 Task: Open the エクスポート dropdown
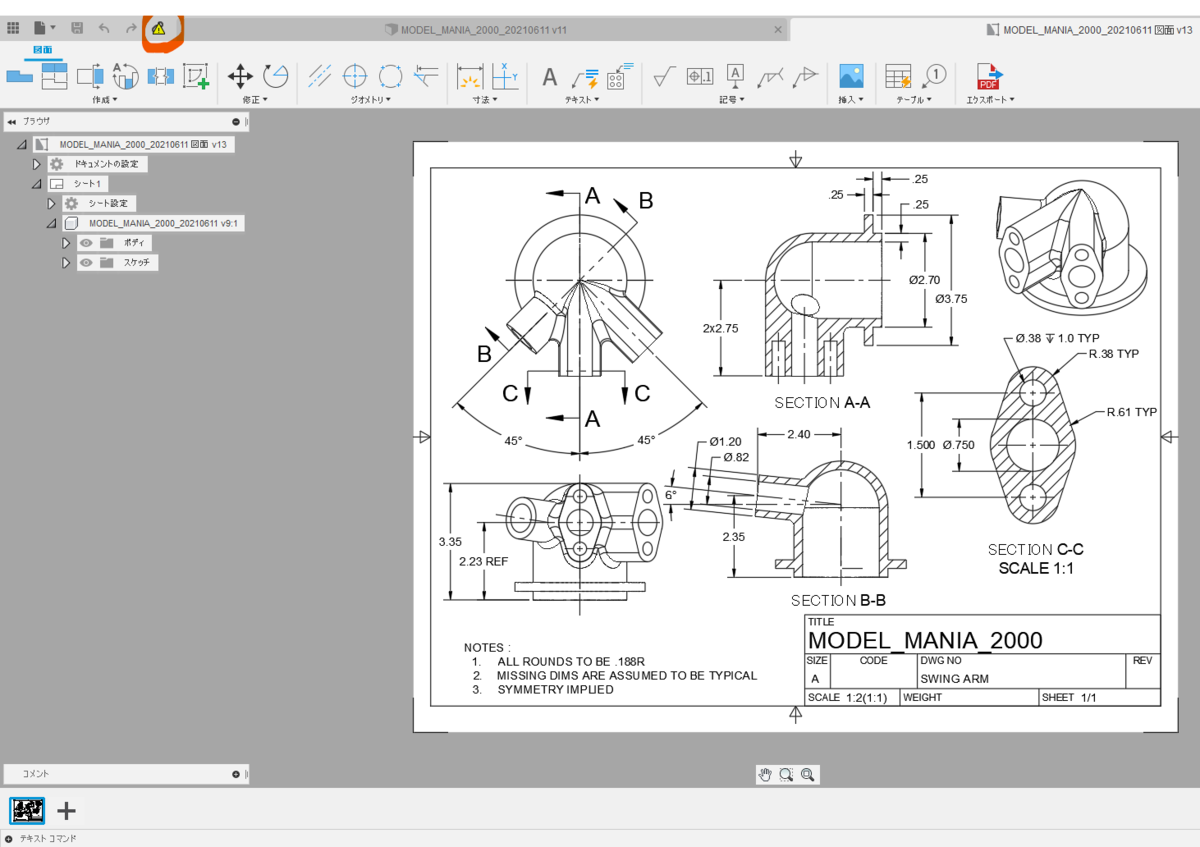[x=990, y=100]
